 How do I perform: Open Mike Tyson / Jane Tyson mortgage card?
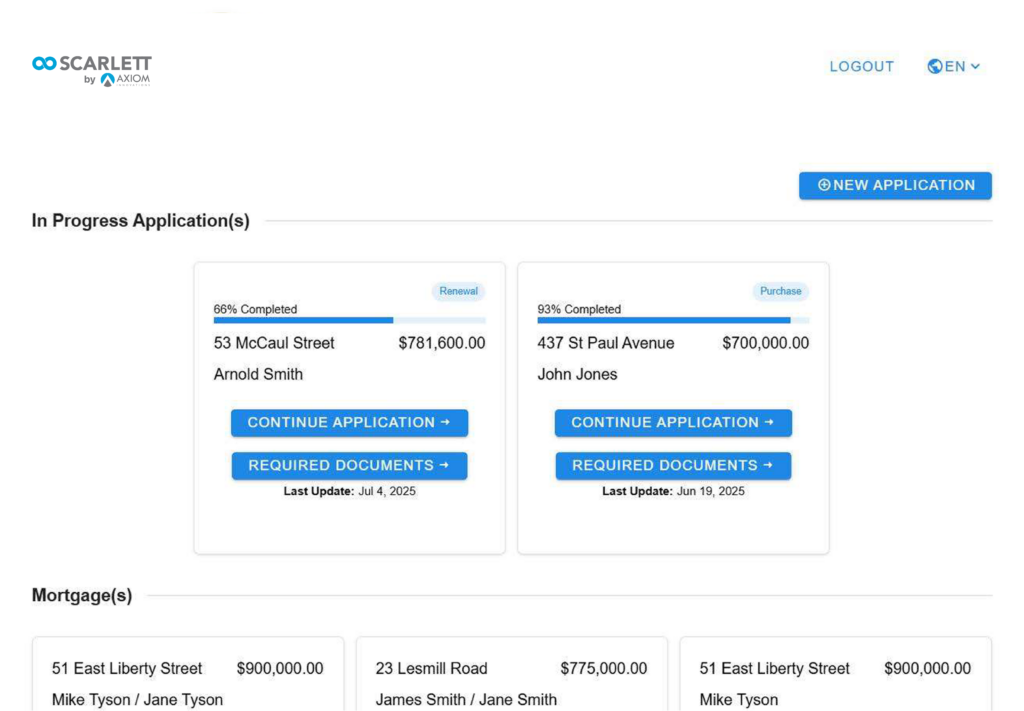coord(188,674)
